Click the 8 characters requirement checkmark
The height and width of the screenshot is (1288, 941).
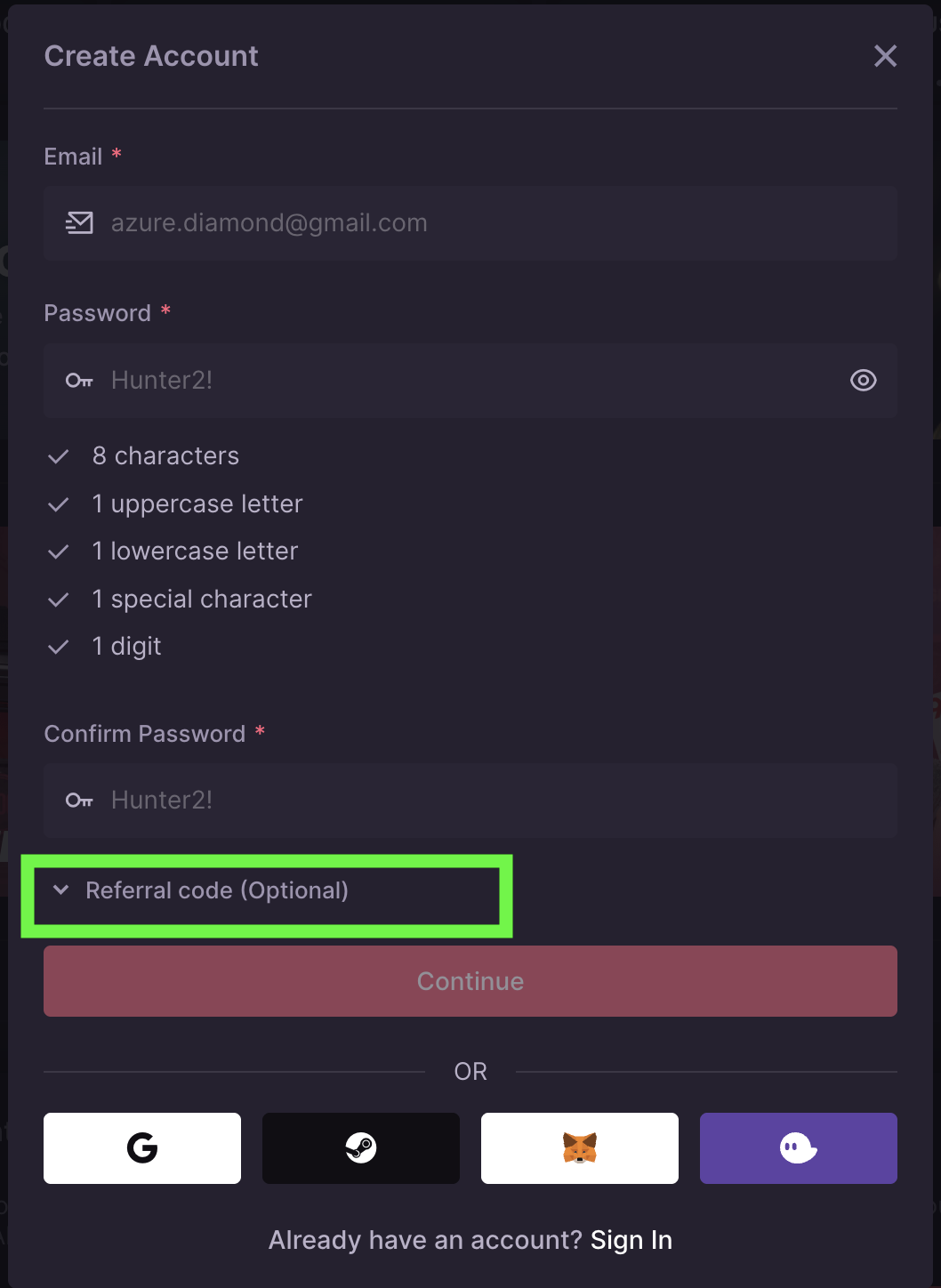[x=59, y=455]
